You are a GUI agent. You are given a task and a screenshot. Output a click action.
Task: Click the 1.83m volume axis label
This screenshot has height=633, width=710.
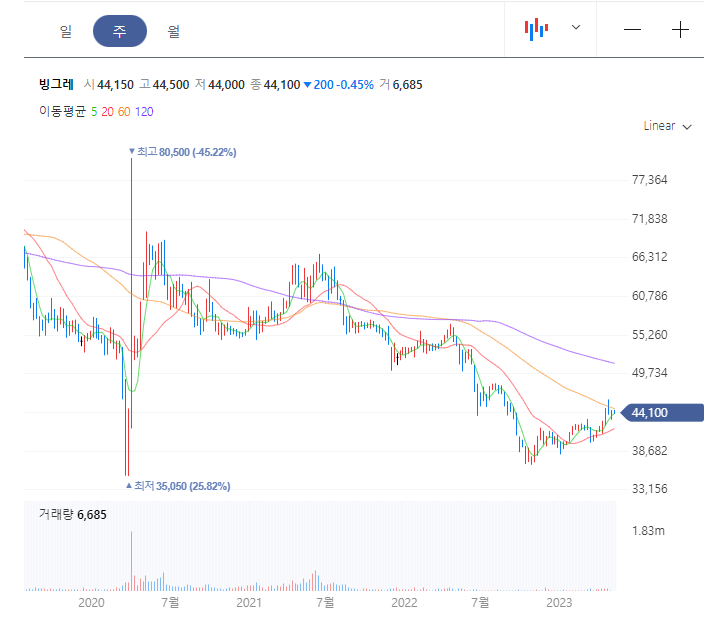point(648,531)
